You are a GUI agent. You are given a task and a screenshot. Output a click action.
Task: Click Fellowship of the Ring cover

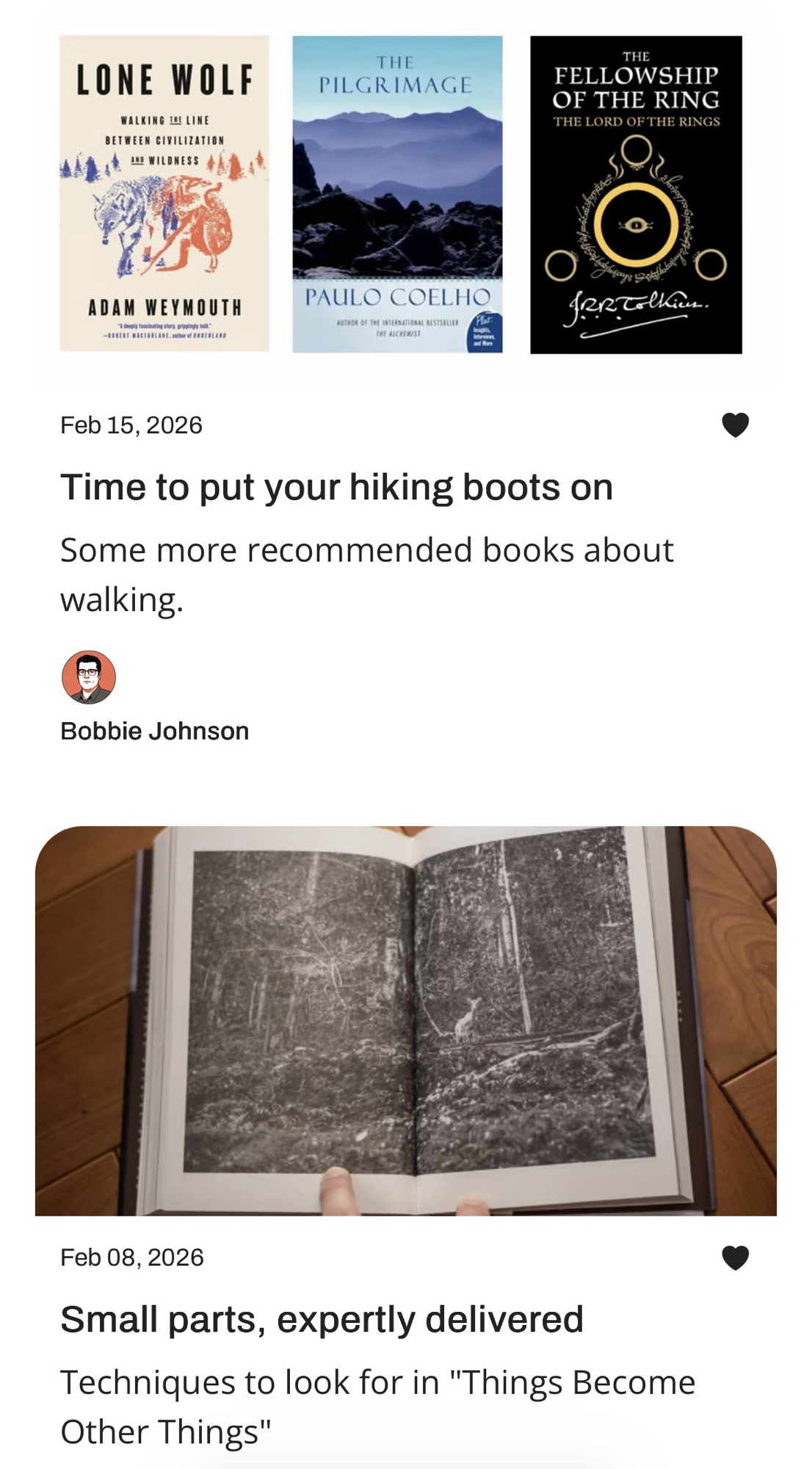click(x=636, y=195)
